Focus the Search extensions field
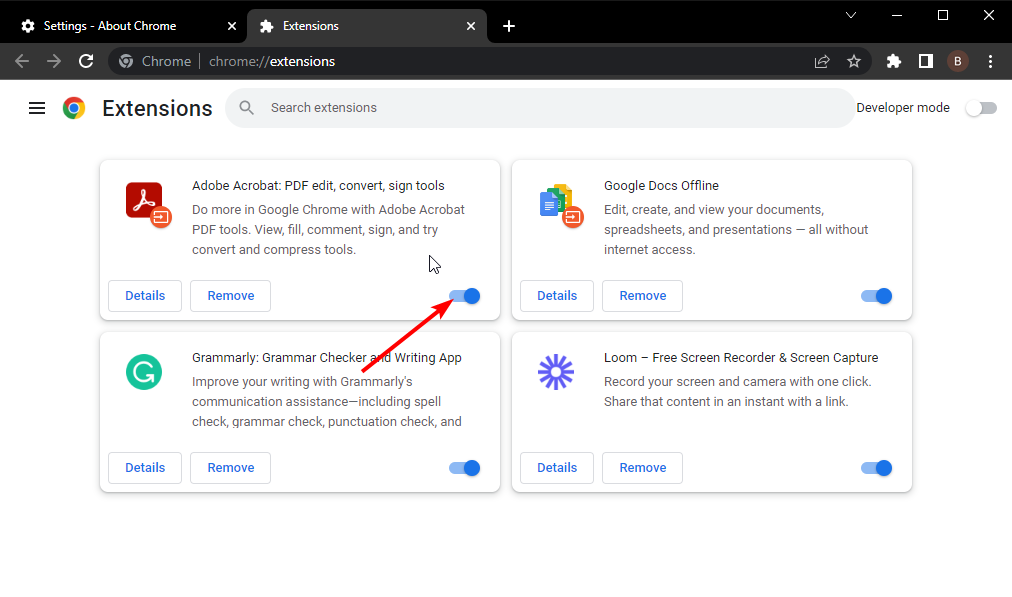 click(540, 108)
